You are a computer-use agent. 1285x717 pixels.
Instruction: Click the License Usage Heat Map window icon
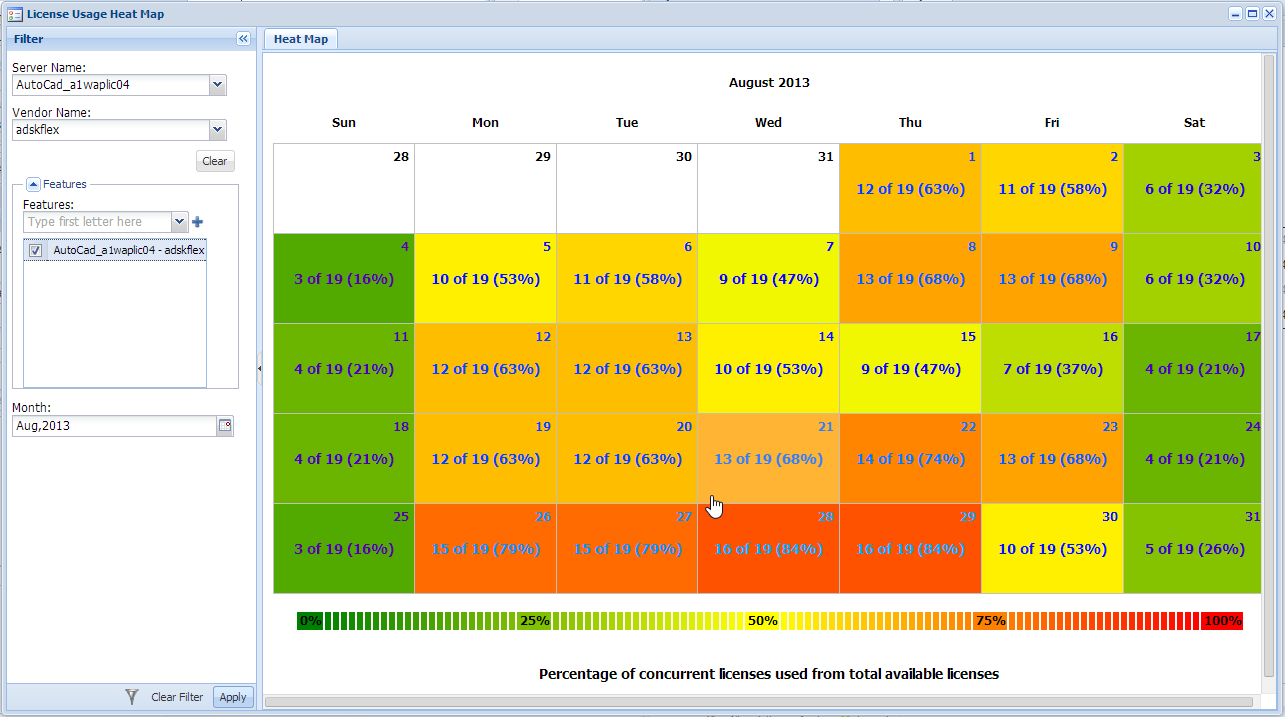[15, 14]
